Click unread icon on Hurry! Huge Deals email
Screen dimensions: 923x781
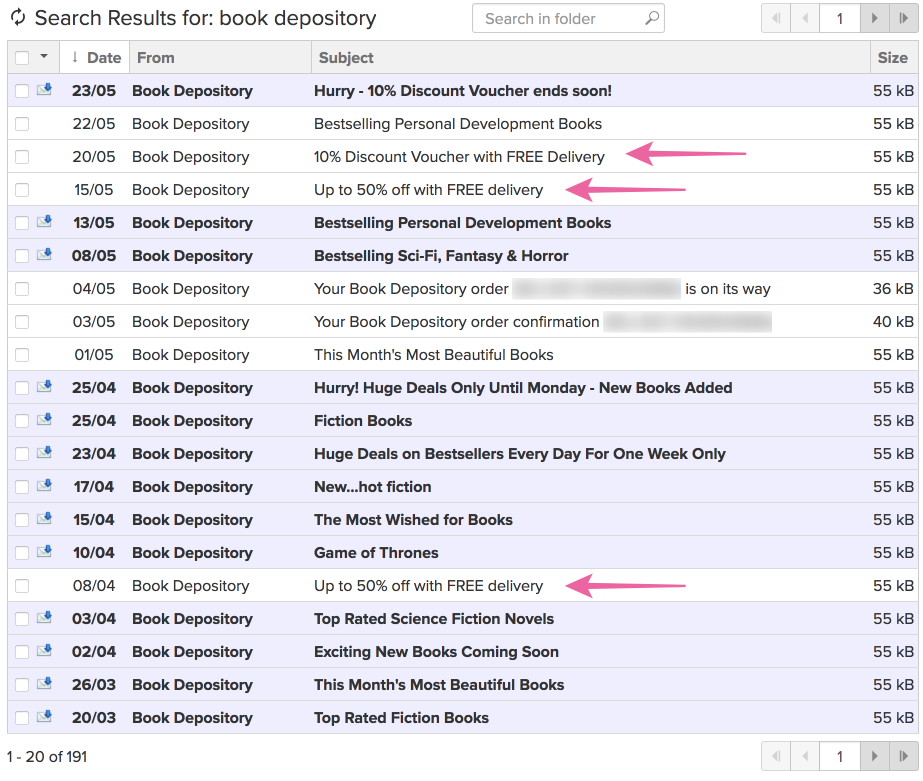(44, 386)
